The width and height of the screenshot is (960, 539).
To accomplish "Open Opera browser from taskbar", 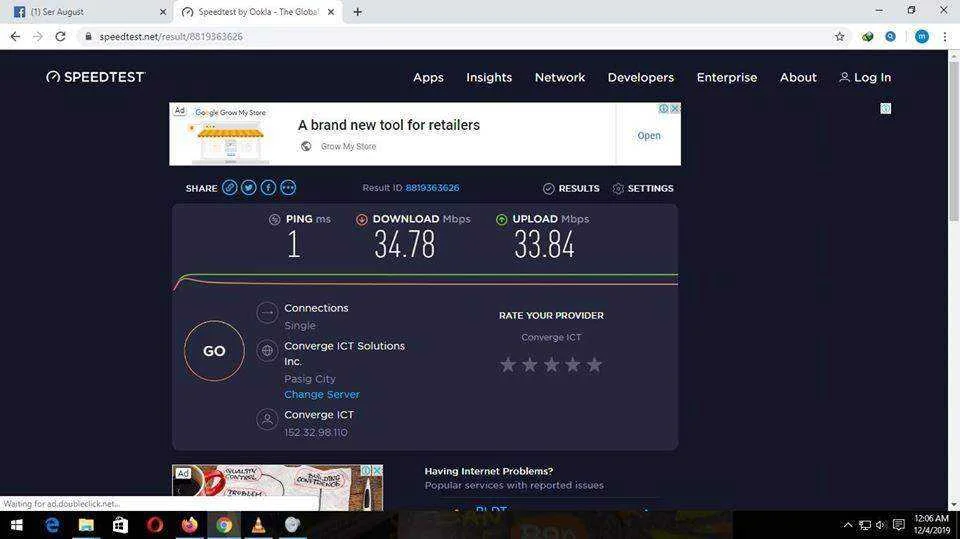I will [x=155, y=525].
